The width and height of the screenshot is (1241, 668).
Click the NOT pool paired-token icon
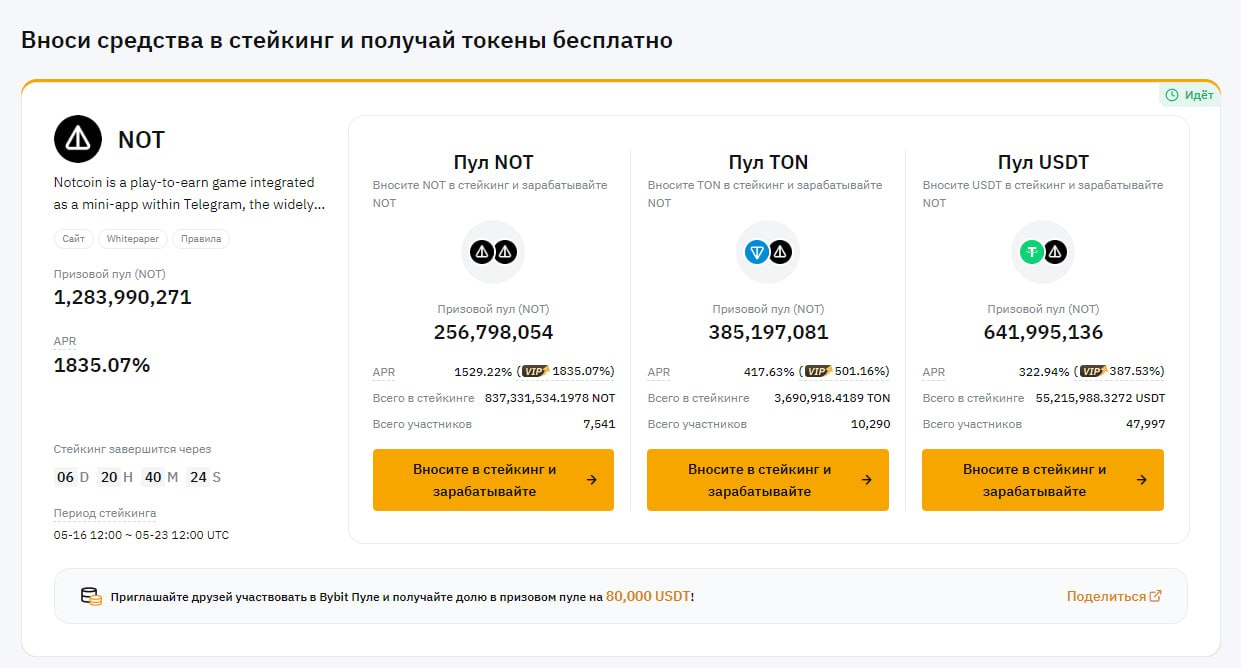click(x=493, y=252)
